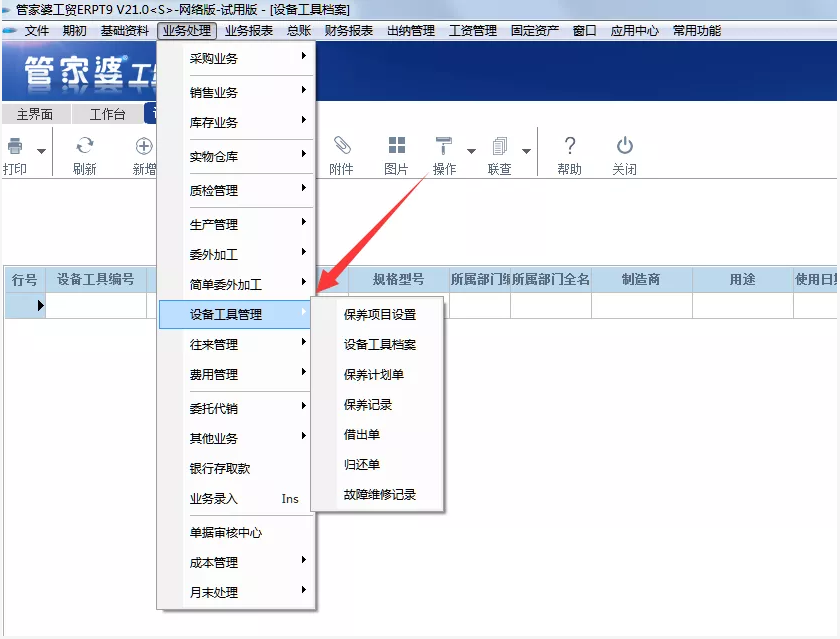The width and height of the screenshot is (840, 639).
Task: Open the 总账 menu
Action: [299, 31]
